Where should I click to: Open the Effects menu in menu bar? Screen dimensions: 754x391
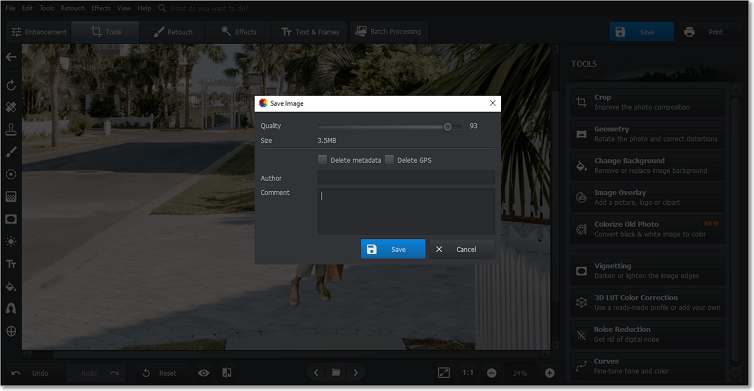(101, 8)
